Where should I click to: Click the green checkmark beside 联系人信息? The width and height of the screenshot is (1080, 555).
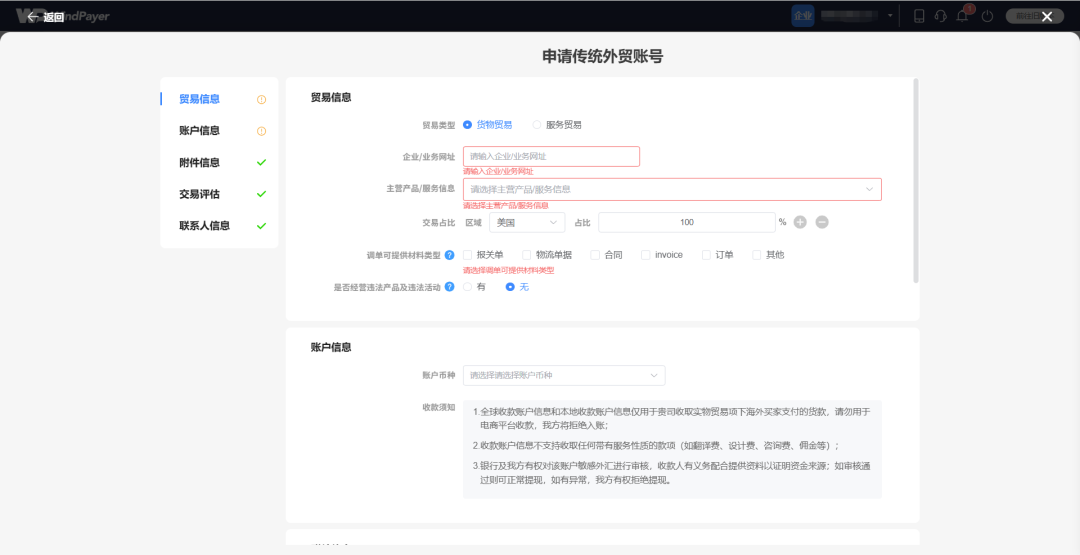261,226
